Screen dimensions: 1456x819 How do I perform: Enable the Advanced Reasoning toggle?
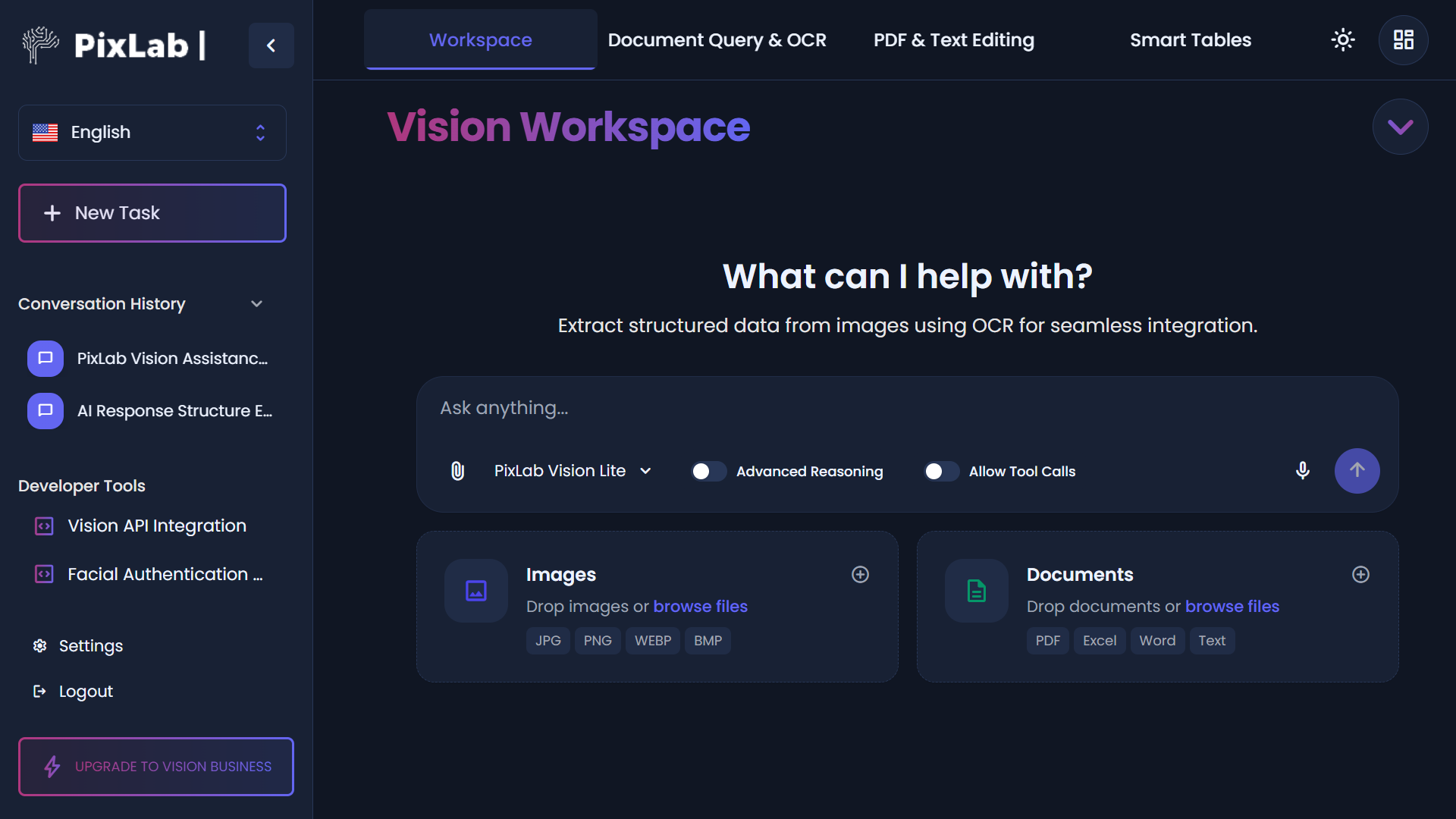tap(708, 472)
